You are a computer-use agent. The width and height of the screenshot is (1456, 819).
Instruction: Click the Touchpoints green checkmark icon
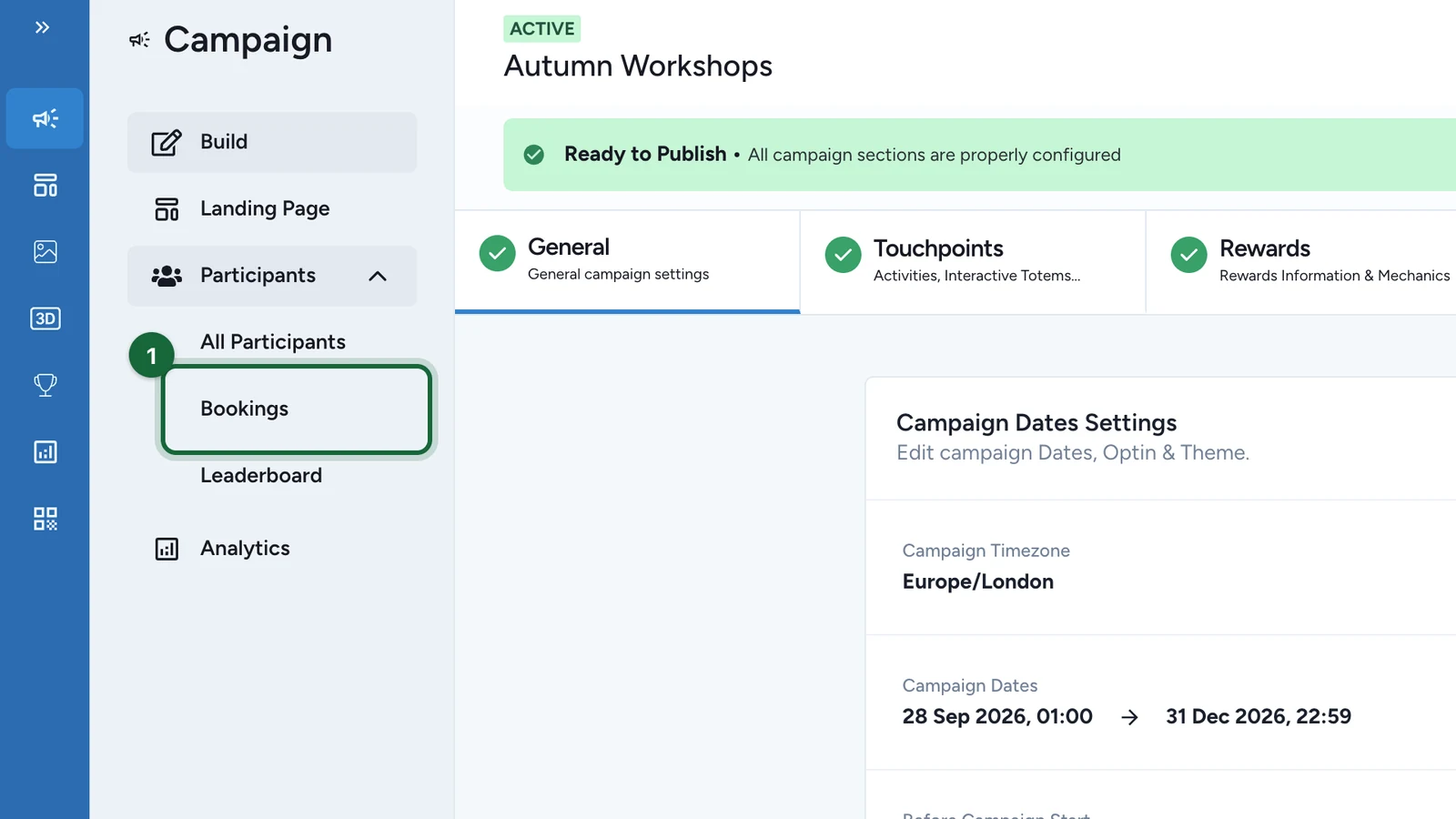click(843, 255)
